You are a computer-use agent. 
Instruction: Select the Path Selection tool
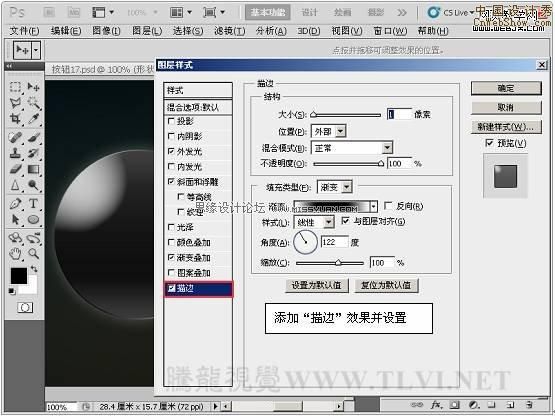[15, 220]
